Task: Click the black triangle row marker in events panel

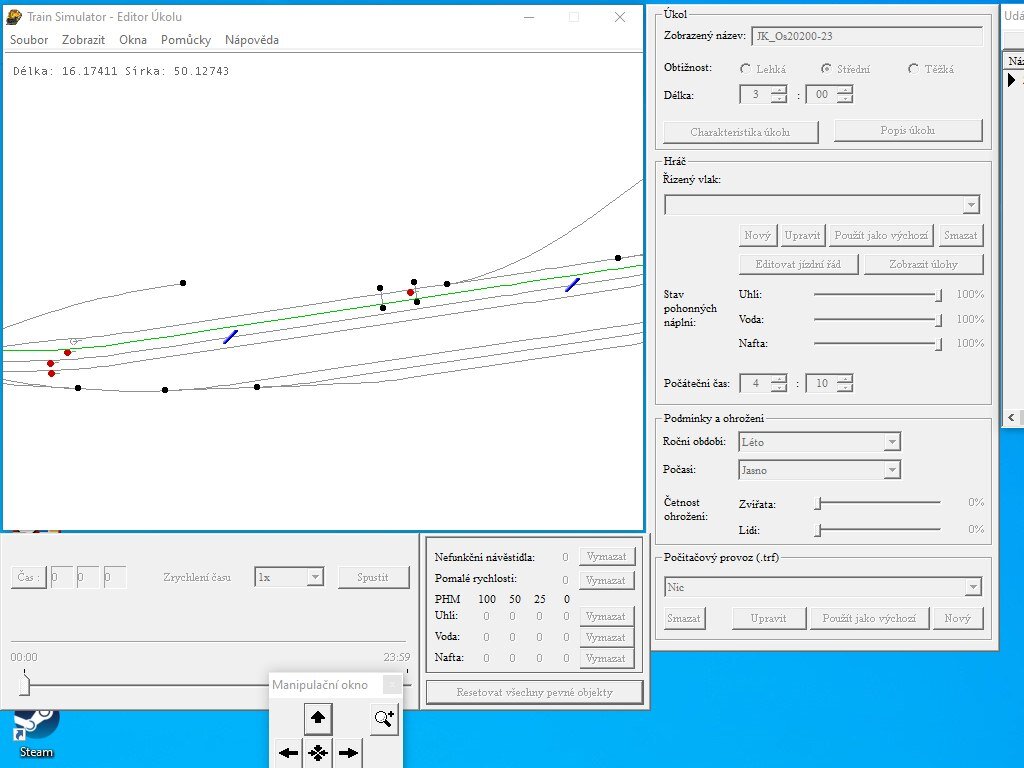Action: (x=1012, y=80)
